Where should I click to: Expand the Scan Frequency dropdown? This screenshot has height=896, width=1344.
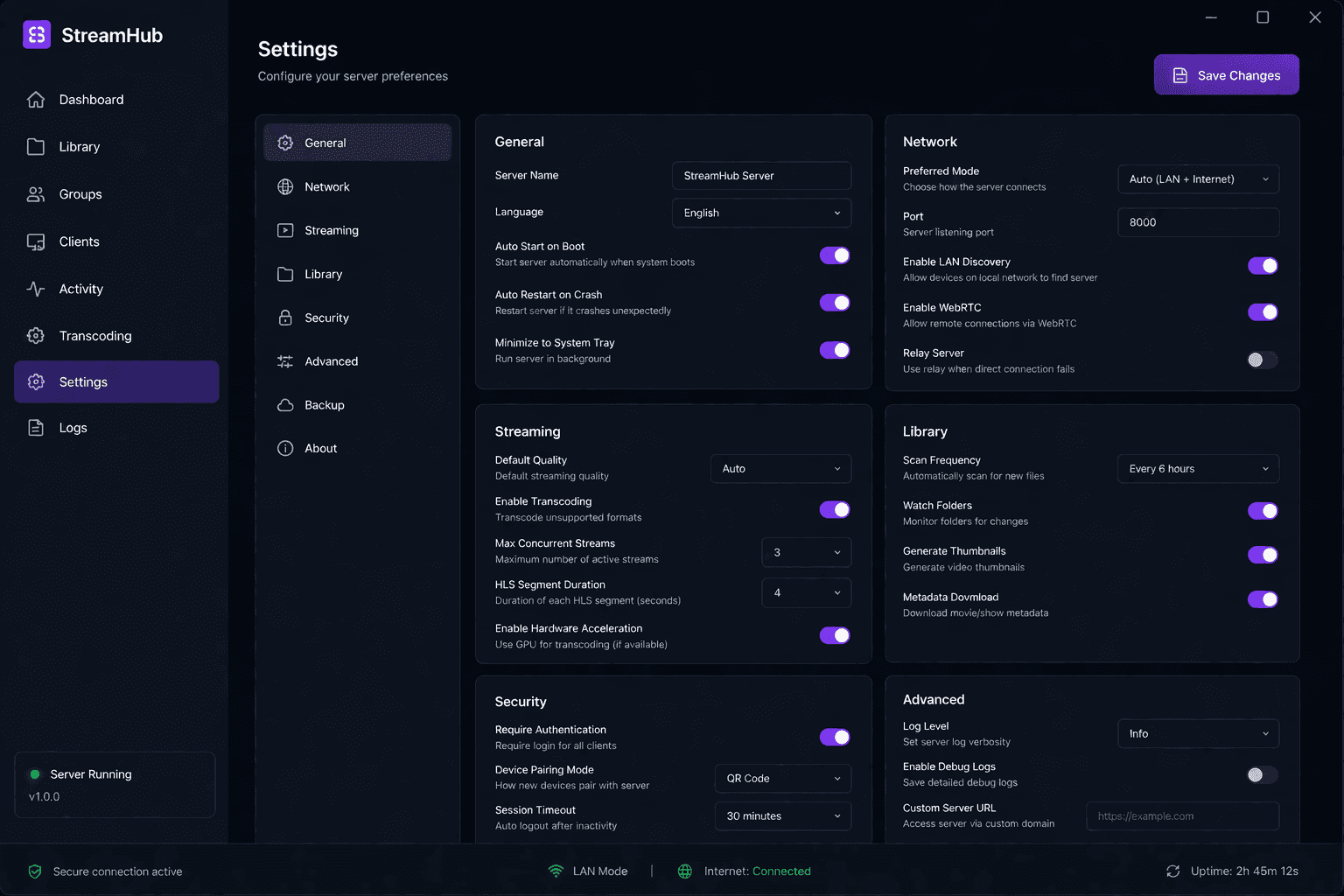coord(1198,469)
